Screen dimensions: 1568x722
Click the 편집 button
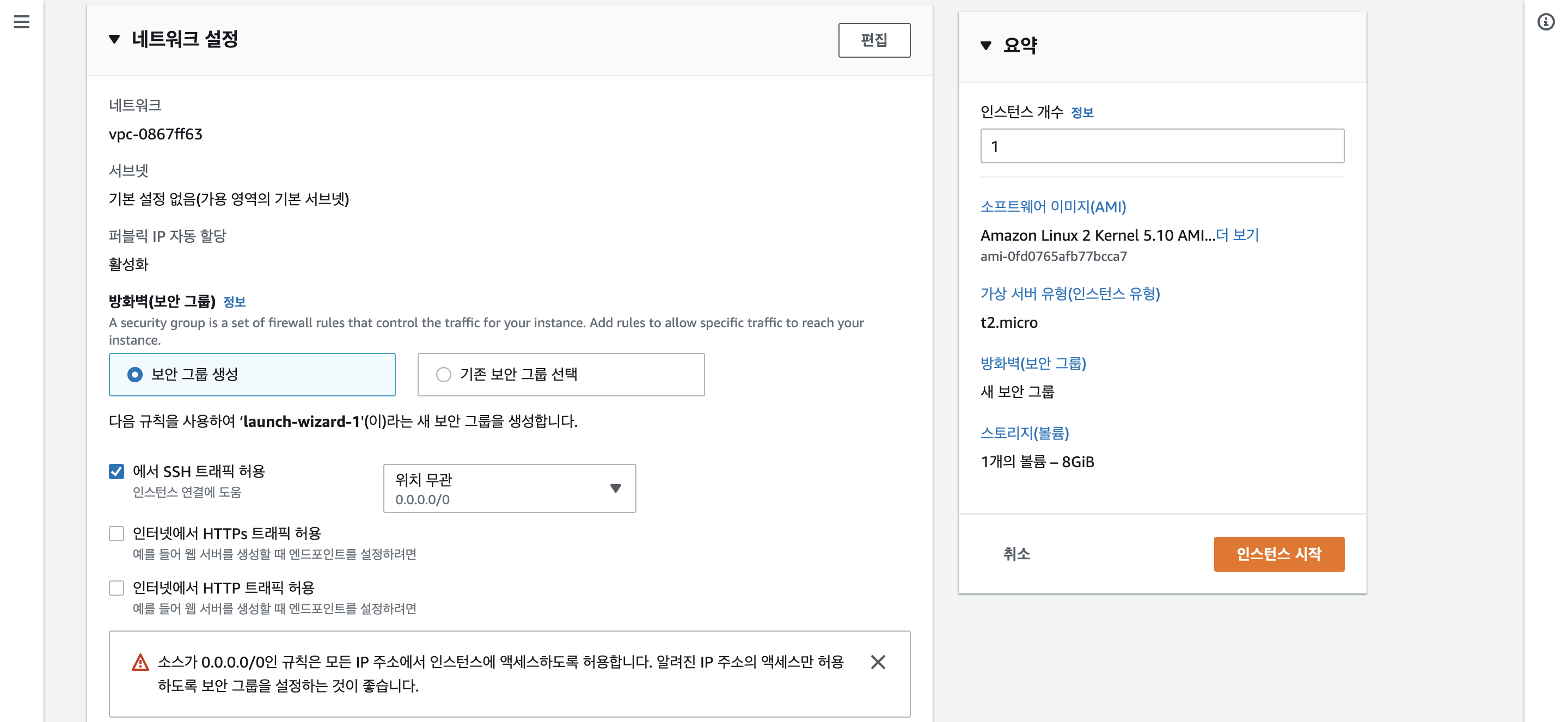point(874,40)
